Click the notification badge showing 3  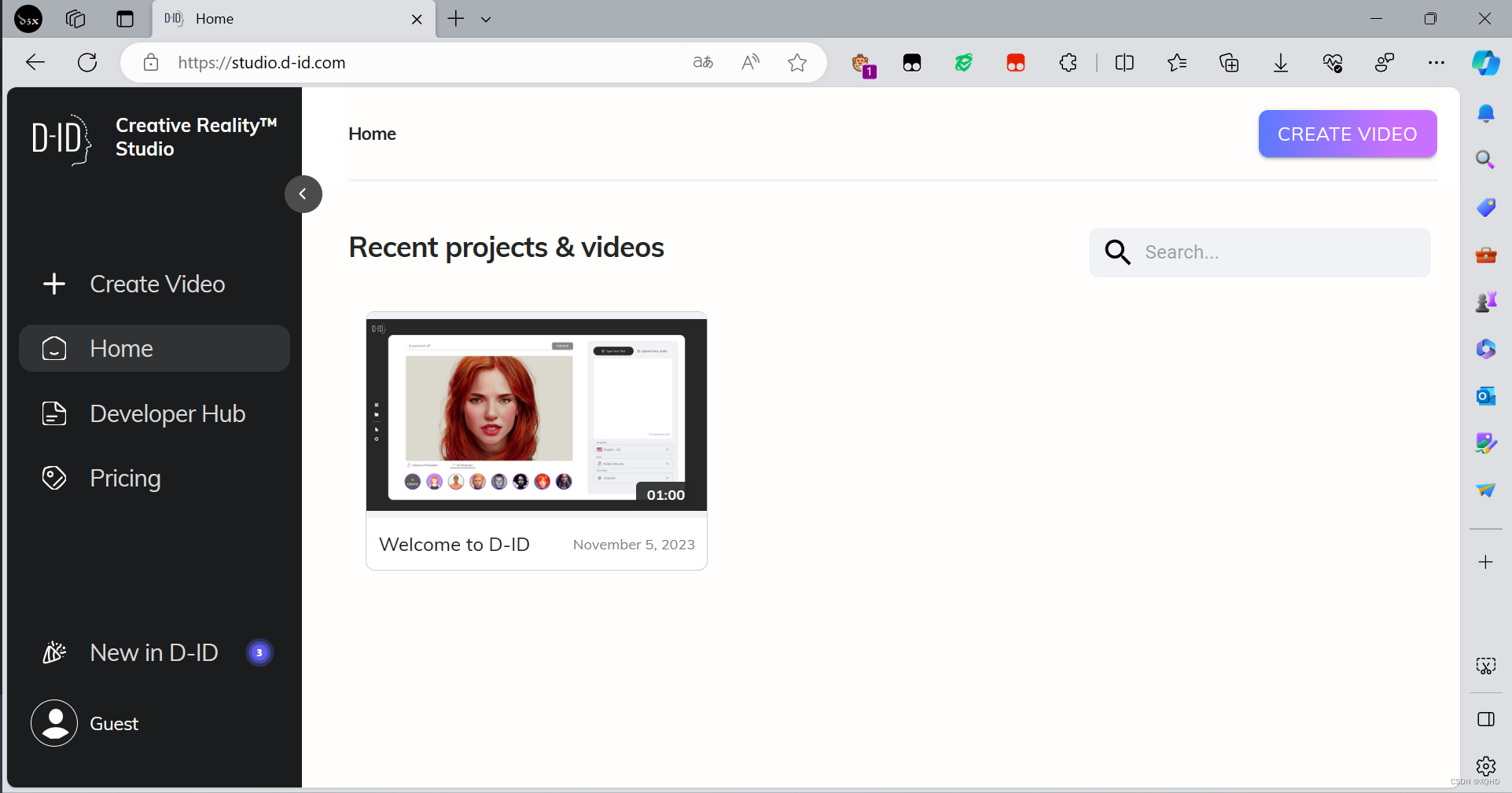pos(259,652)
